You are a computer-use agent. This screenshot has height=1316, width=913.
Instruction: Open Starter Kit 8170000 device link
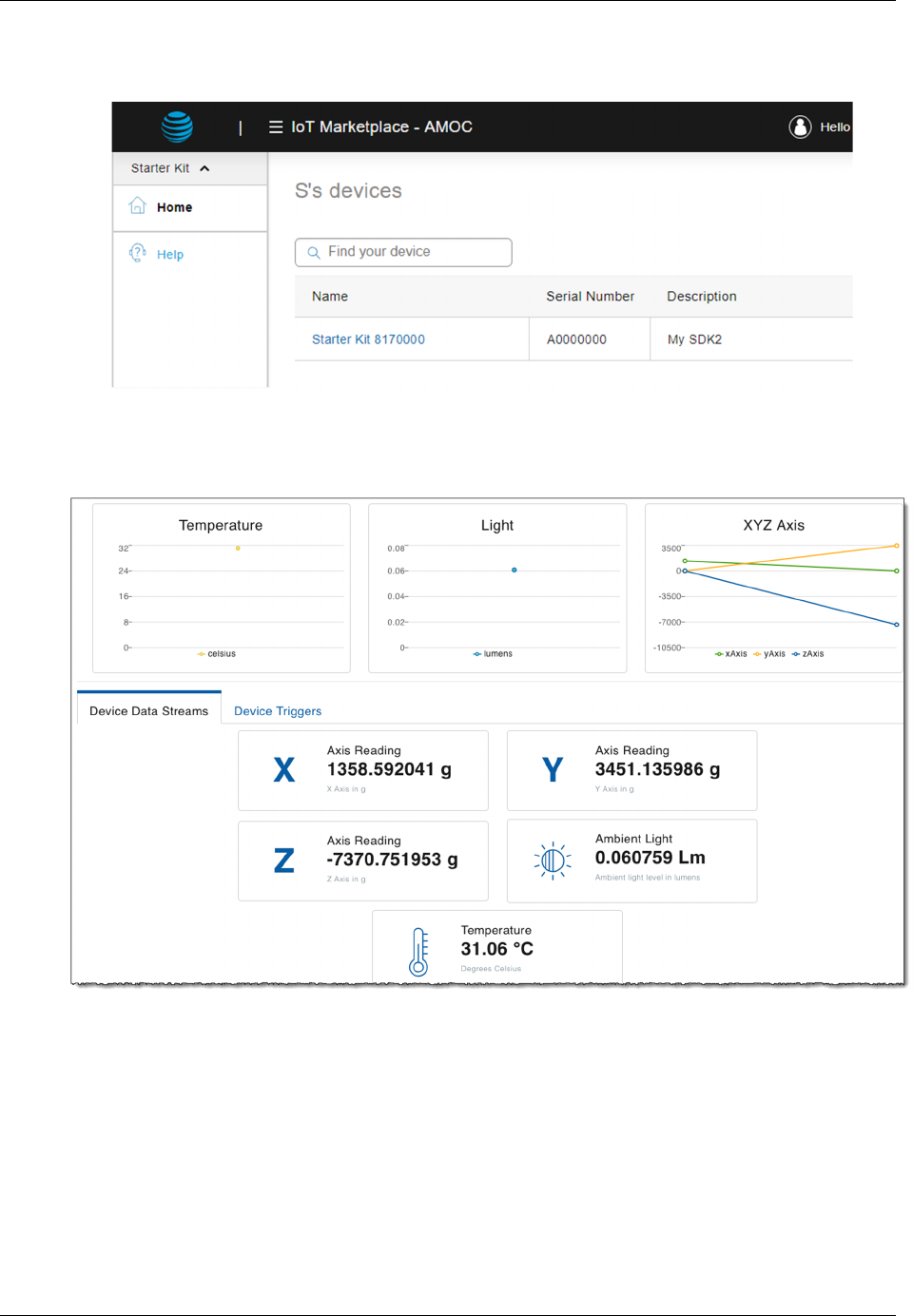(368, 339)
